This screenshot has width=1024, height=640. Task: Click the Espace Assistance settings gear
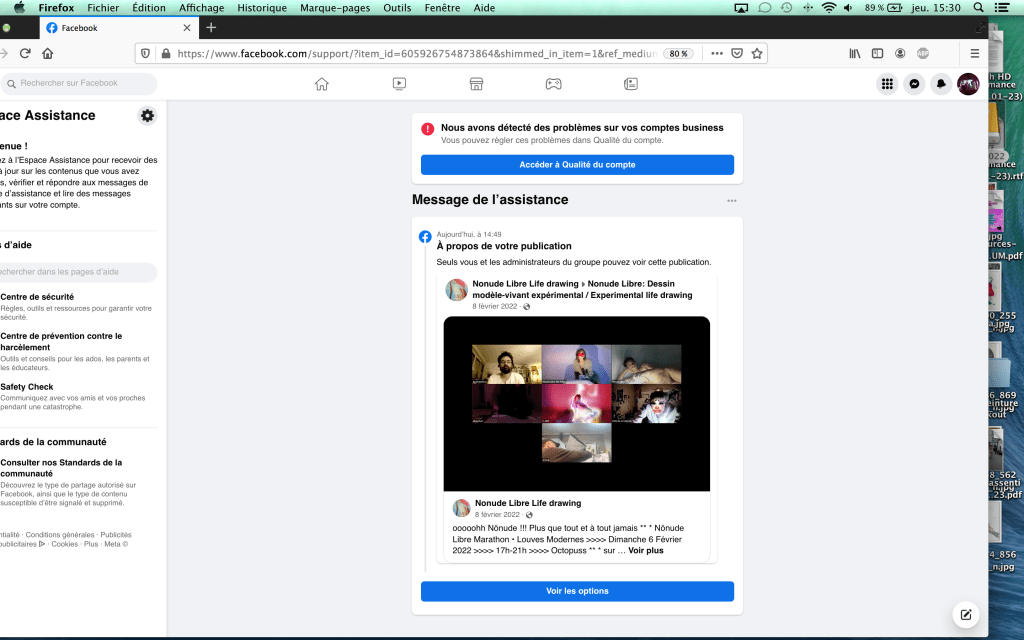click(148, 116)
